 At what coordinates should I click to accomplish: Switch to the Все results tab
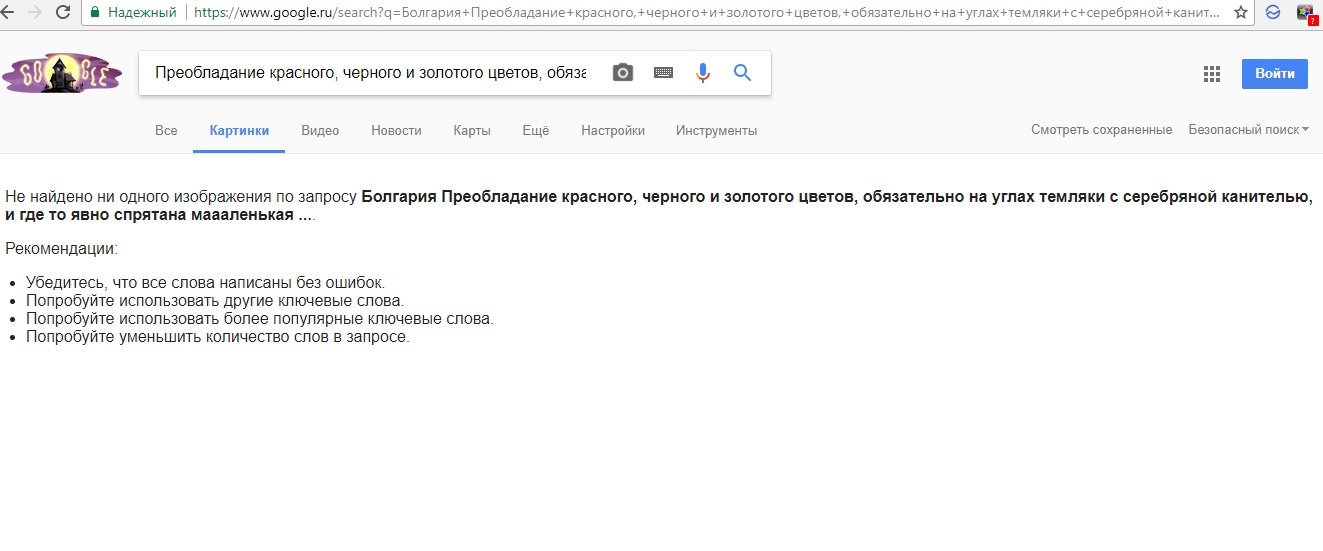(166, 131)
